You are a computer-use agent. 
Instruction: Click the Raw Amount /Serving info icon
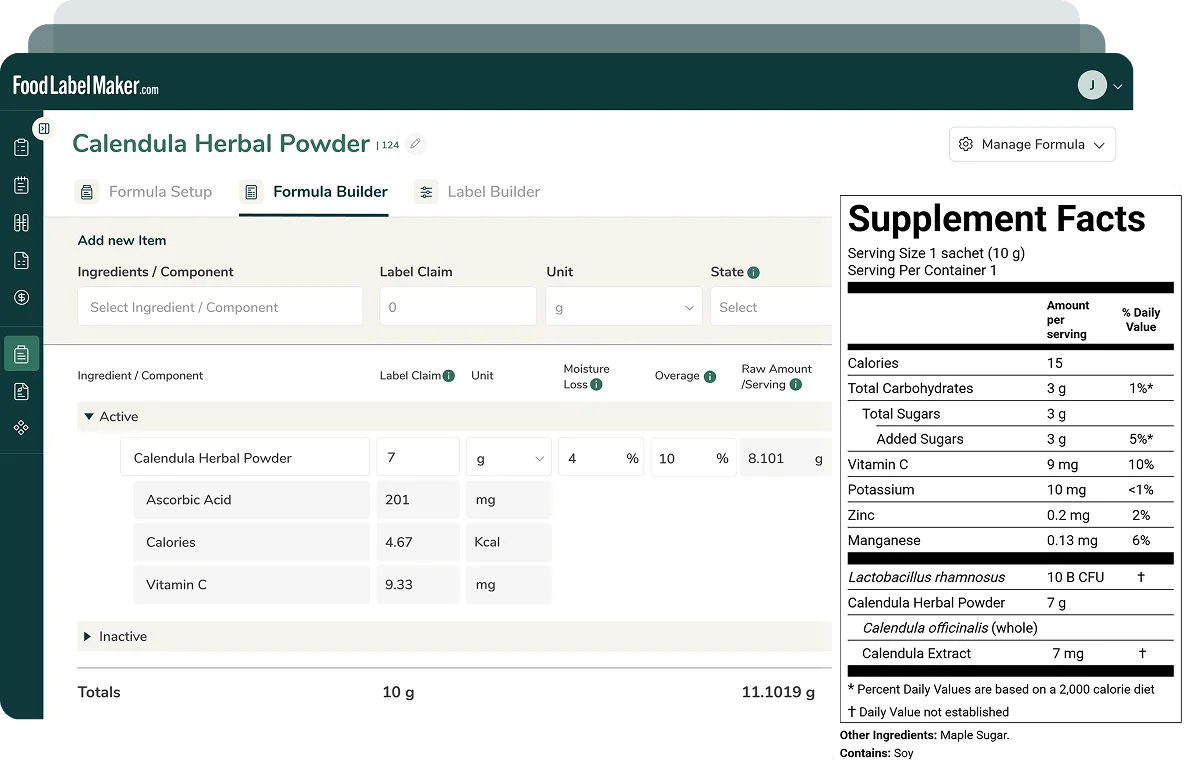[795, 385]
